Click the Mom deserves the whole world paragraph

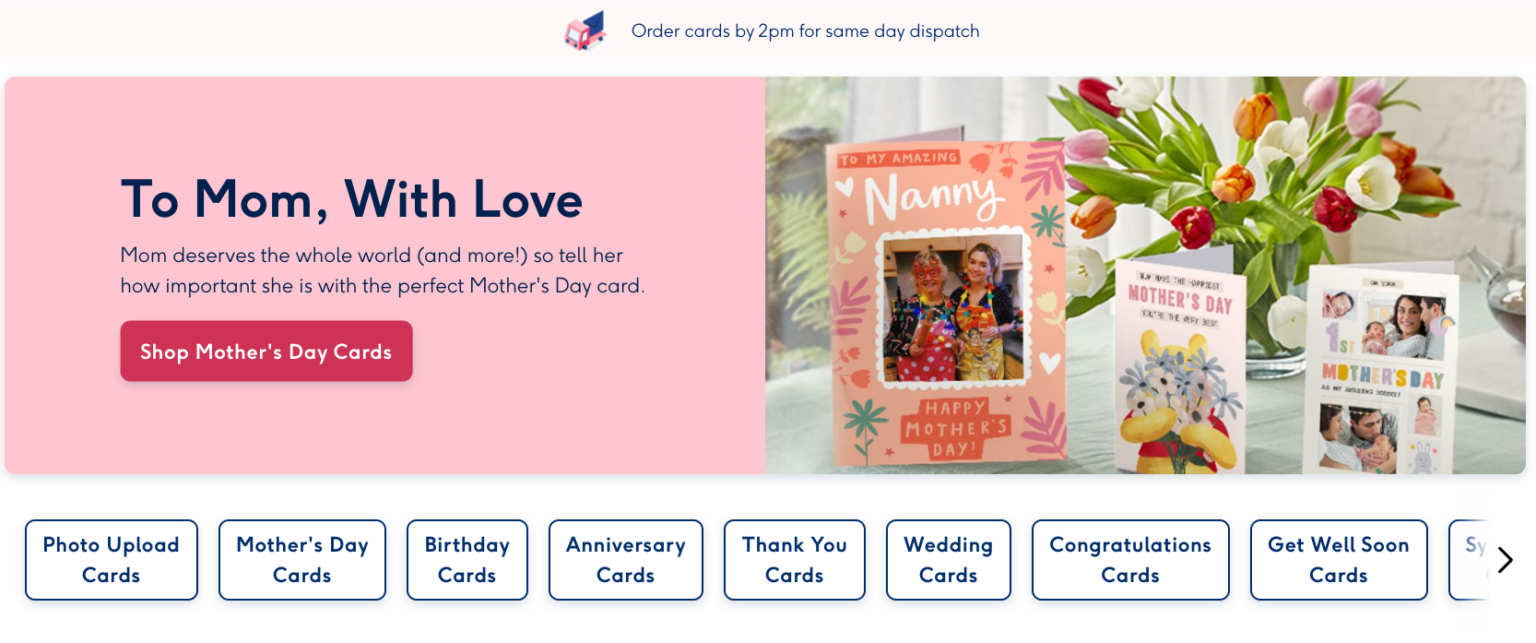[382, 270]
